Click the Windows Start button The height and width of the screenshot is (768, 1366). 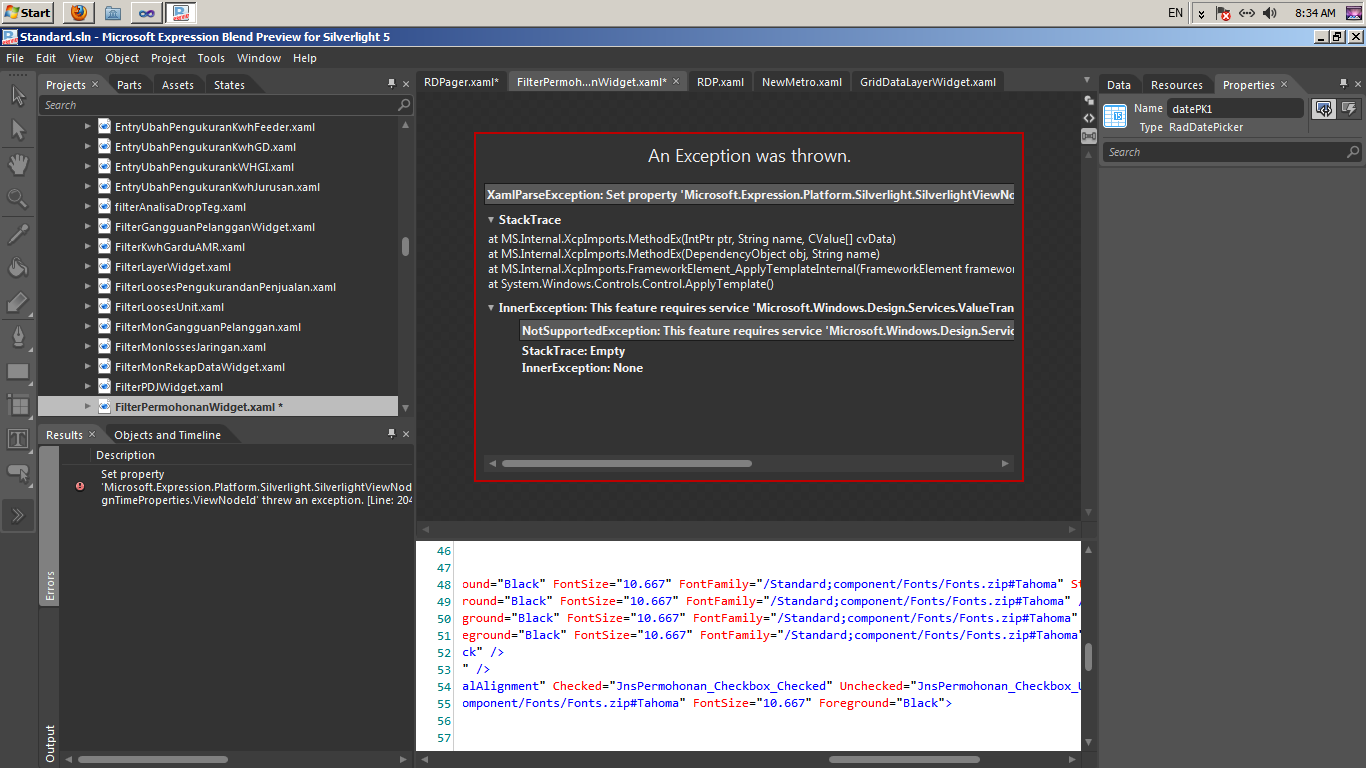pyautogui.click(x=28, y=13)
